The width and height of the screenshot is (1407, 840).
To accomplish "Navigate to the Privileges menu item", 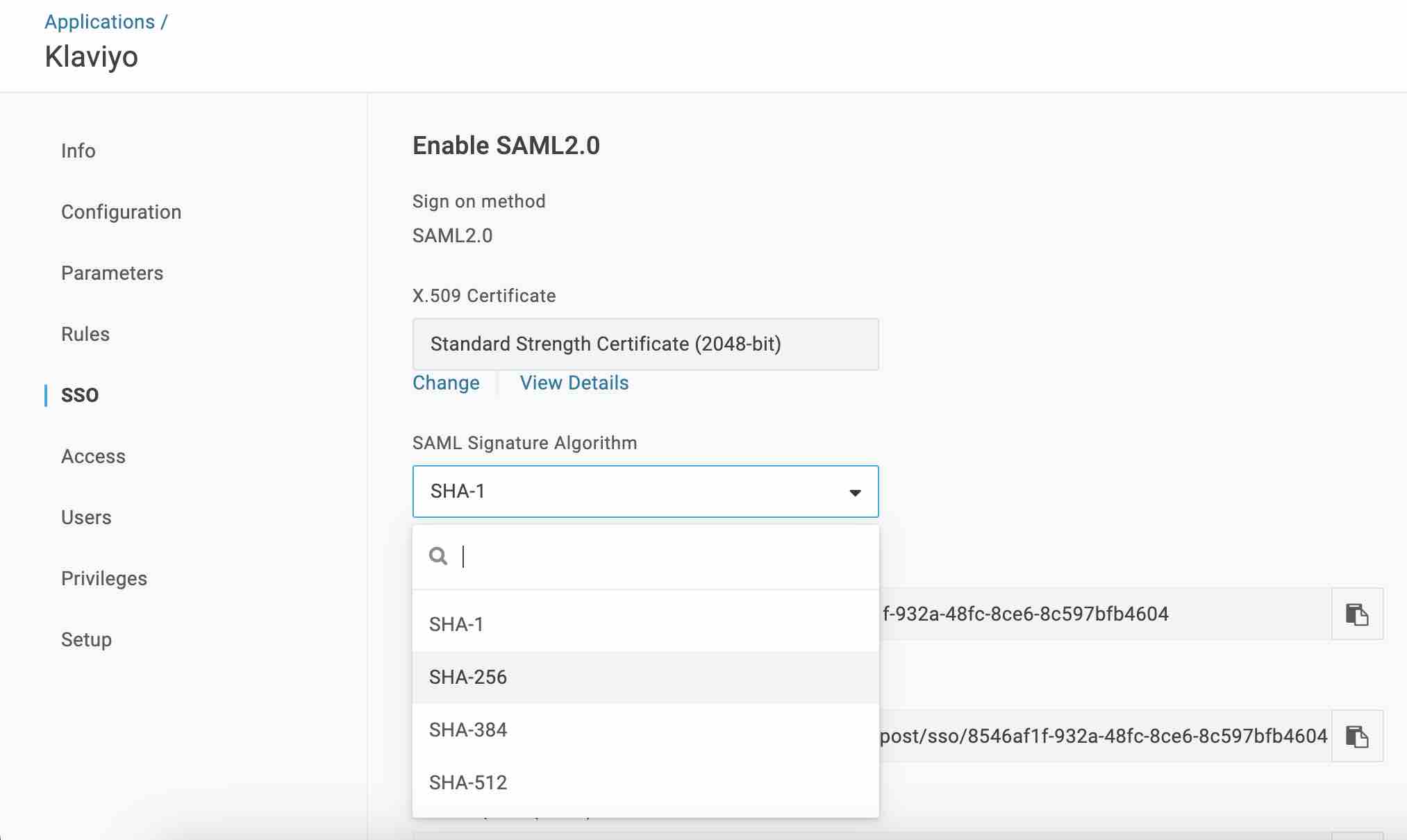I will (103, 578).
